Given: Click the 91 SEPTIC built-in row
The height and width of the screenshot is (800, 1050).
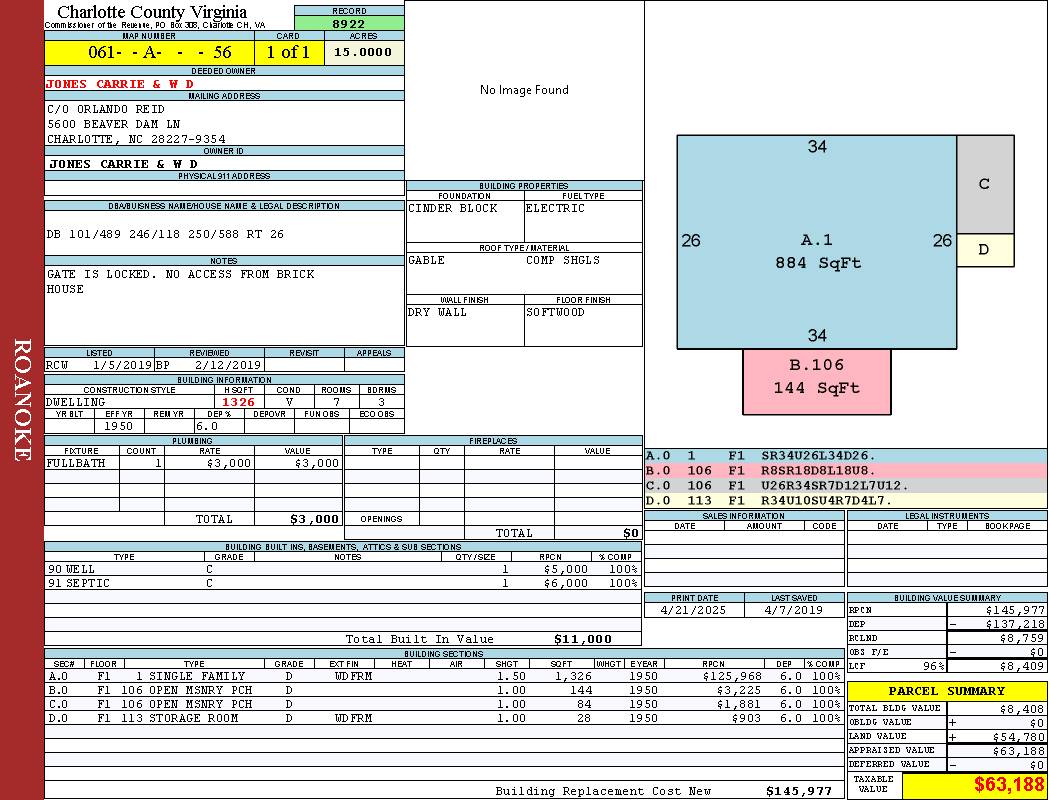Looking at the screenshot, I should [343, 584].
